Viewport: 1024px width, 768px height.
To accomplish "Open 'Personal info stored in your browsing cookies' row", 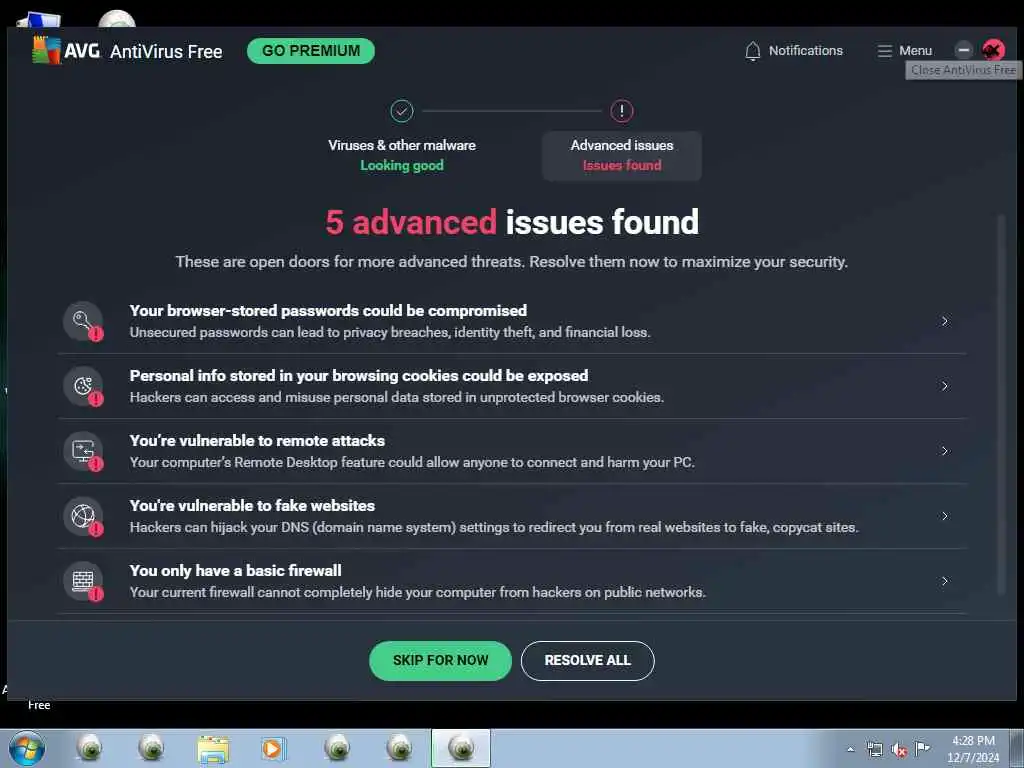I will 512,386.
